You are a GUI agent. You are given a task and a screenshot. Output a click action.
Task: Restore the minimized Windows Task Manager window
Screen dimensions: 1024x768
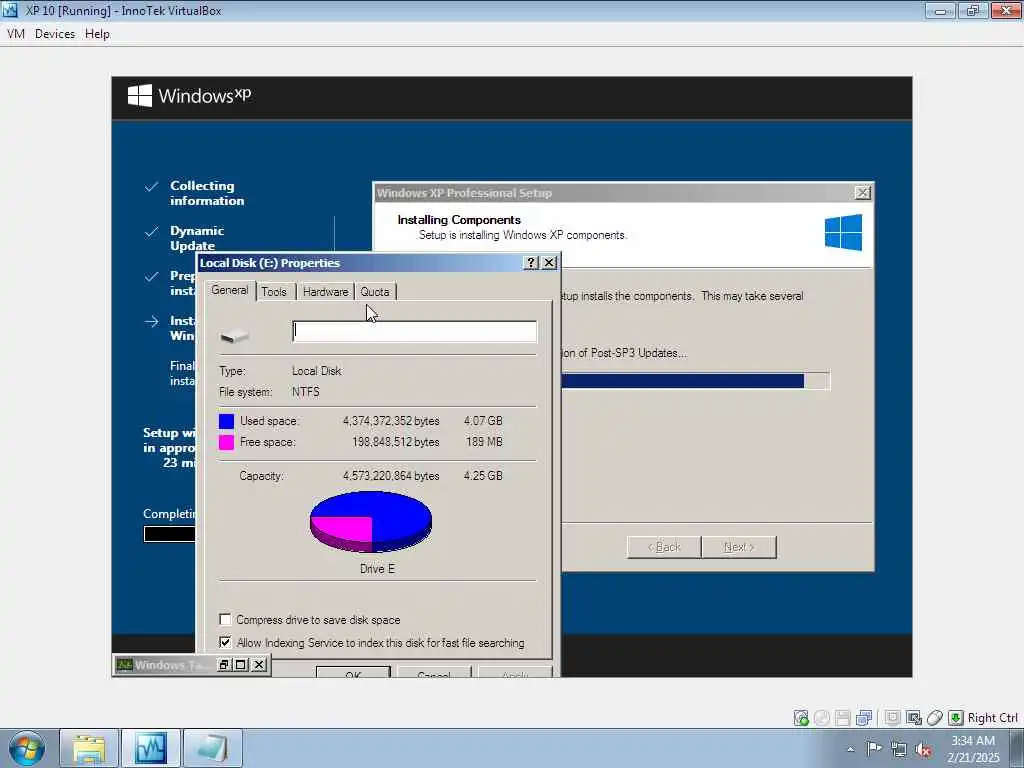(224, 665)
